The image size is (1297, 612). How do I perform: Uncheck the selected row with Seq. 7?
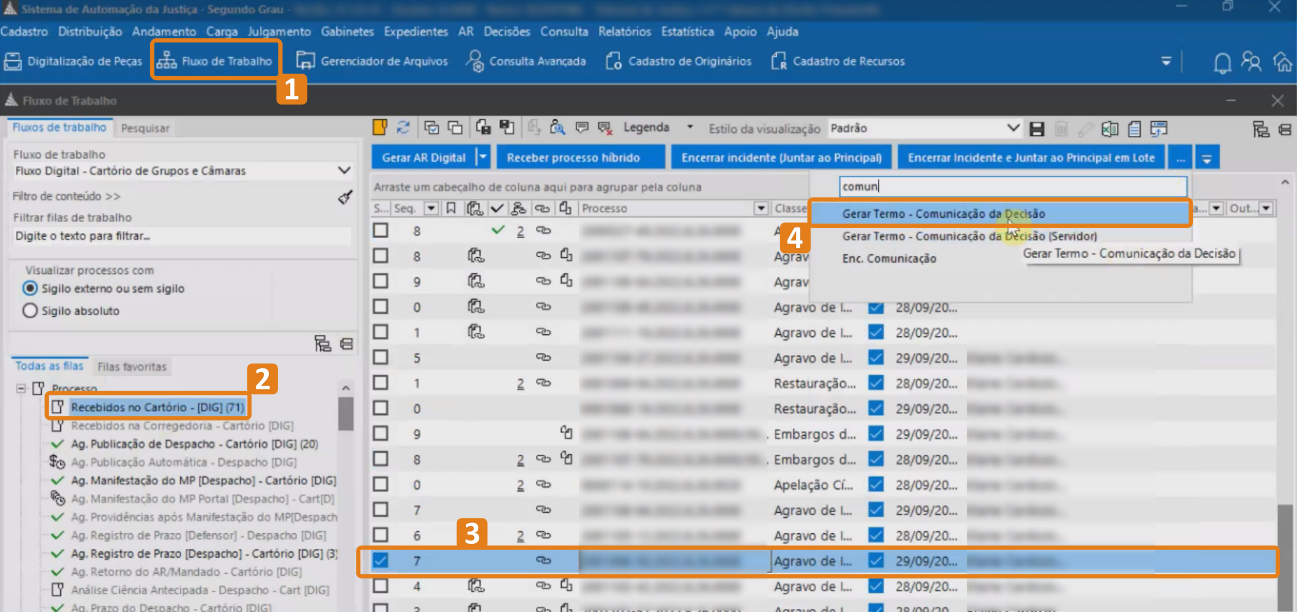point(381,561)
